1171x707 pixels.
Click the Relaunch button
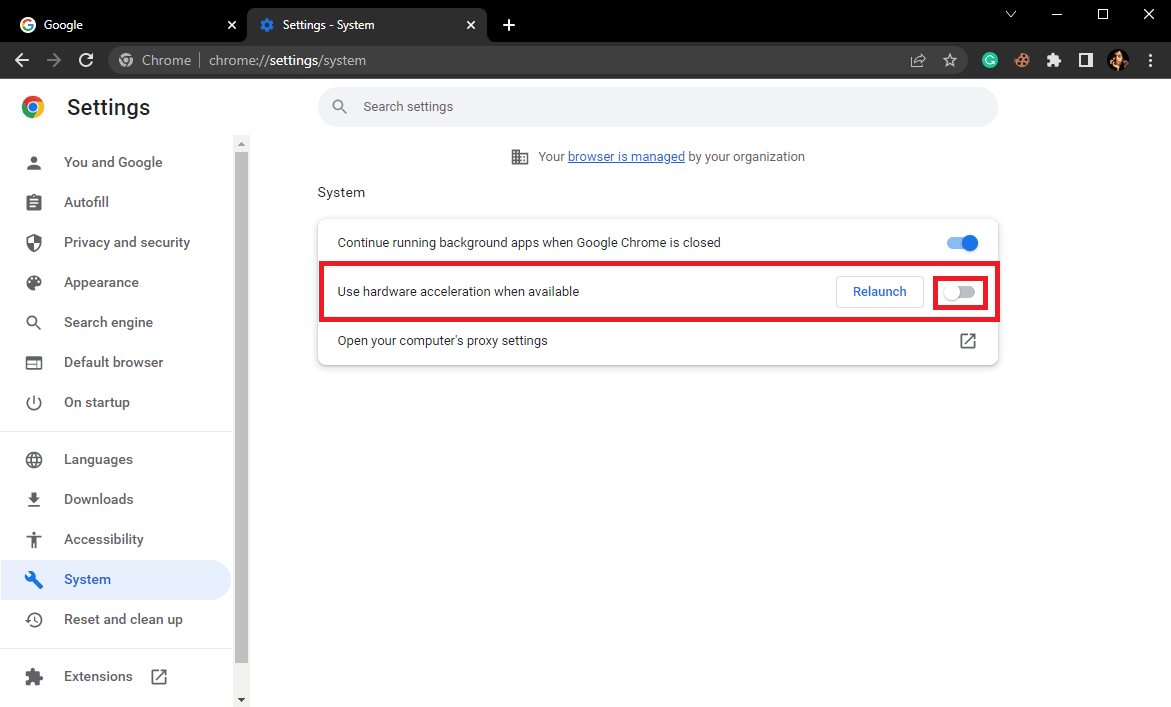tap(880, 292)
